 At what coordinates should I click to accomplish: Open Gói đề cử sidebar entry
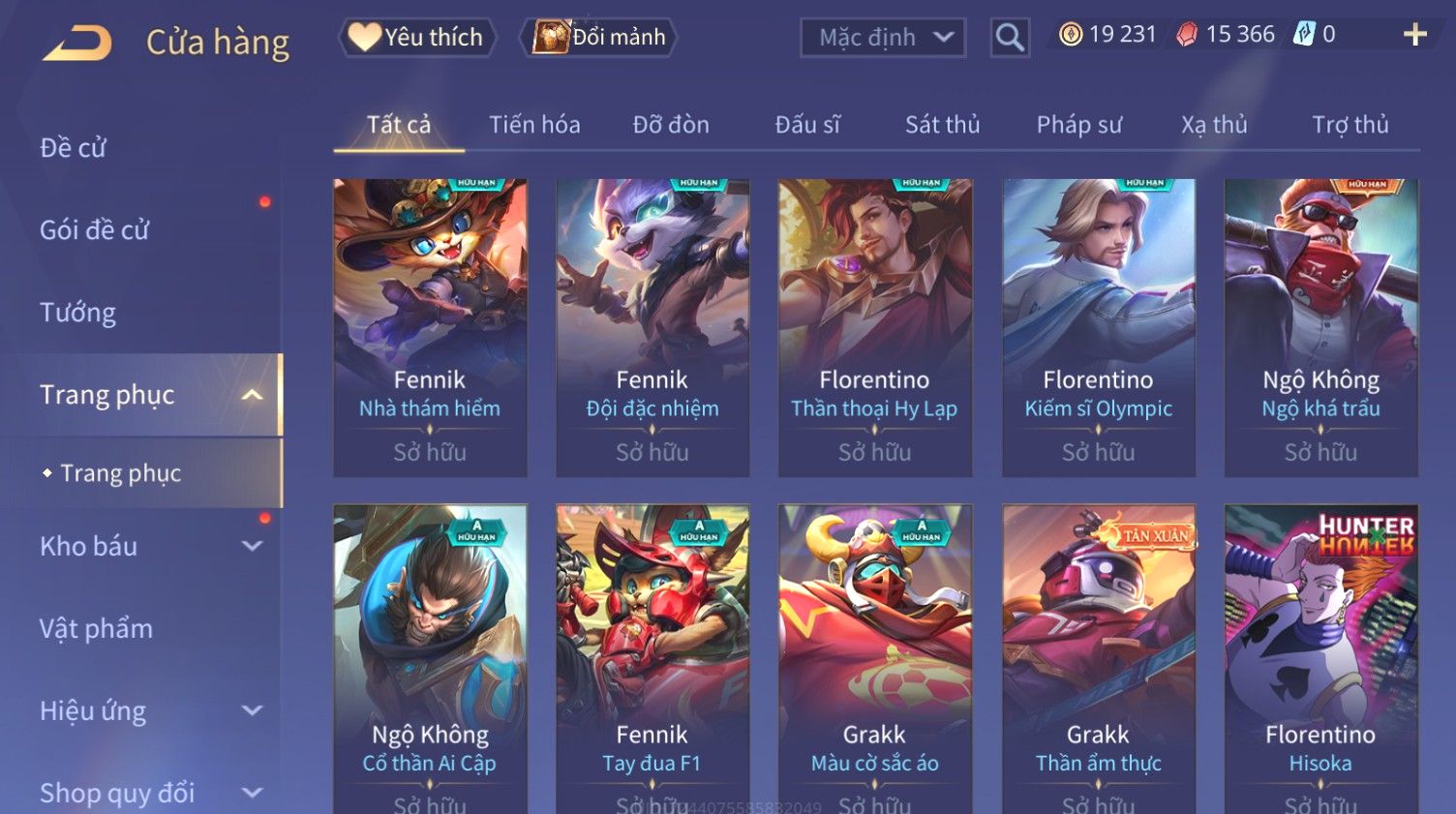coord(94,230)
